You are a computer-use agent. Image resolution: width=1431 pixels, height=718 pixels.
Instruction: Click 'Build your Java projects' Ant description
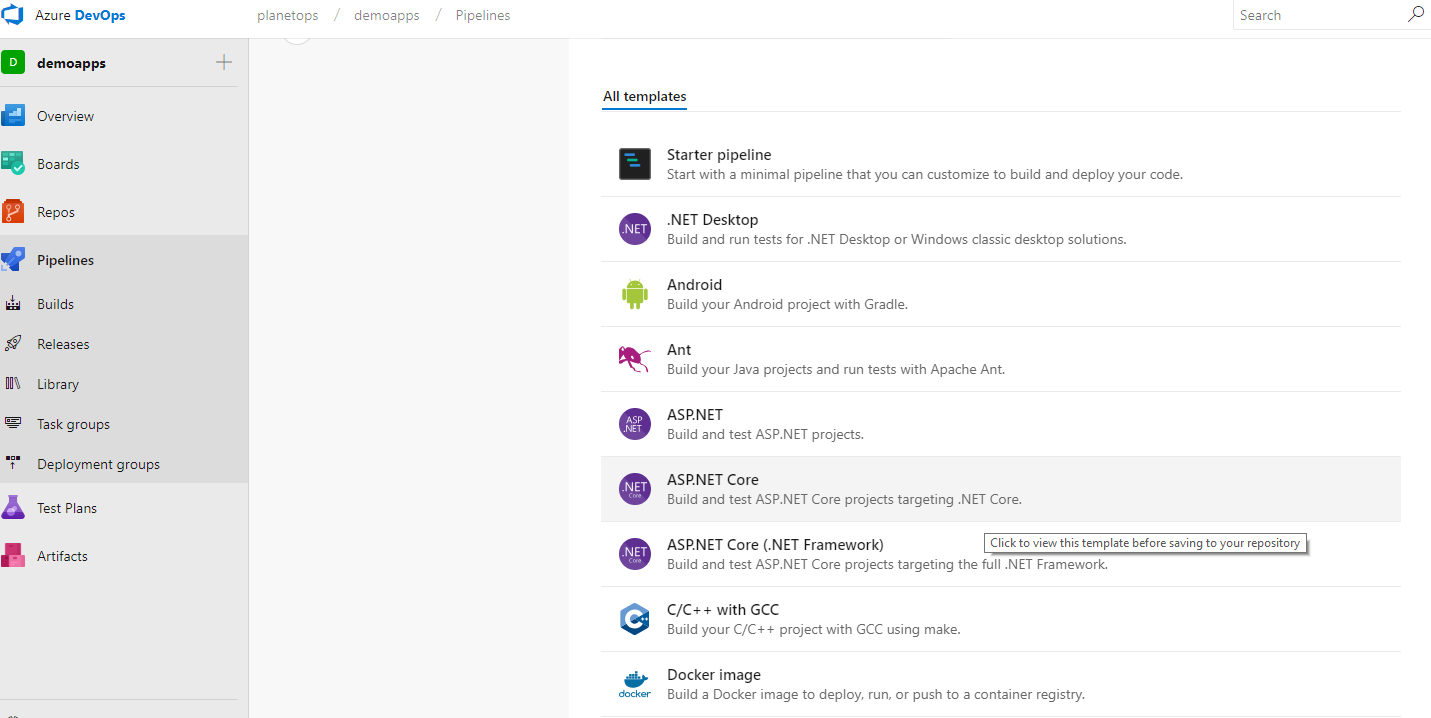(x=836, y=369)
